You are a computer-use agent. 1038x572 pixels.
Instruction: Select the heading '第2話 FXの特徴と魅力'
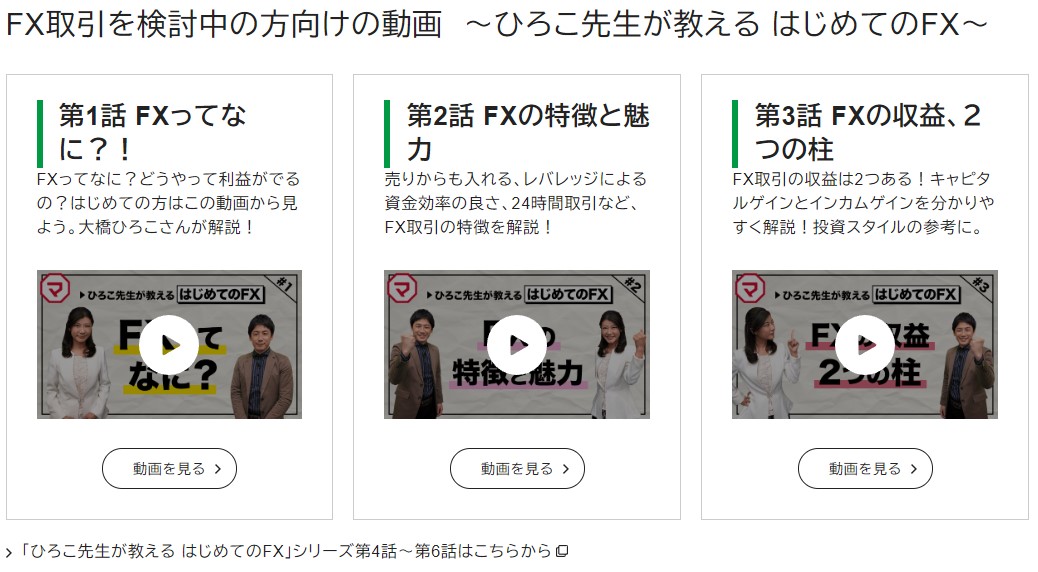click(x=528, y=132)
